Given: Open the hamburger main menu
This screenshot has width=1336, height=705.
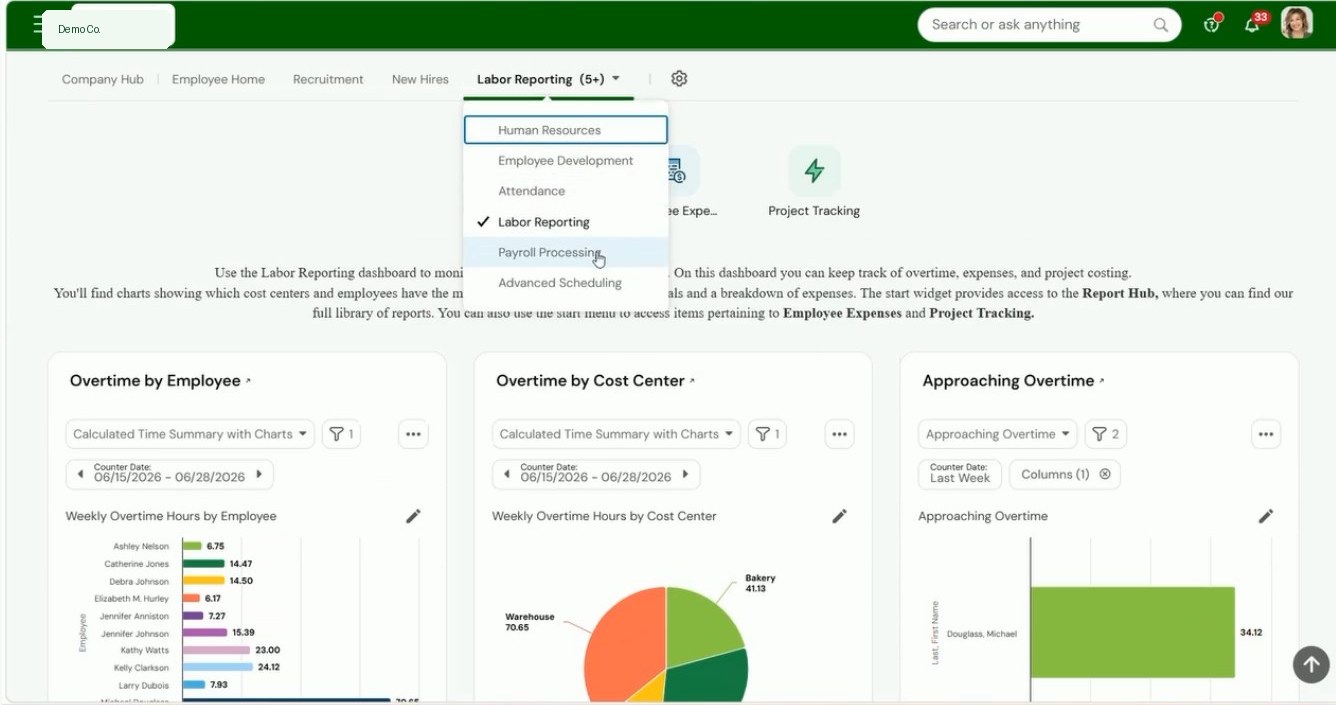Looking at the screenshot, I should 37,25.
